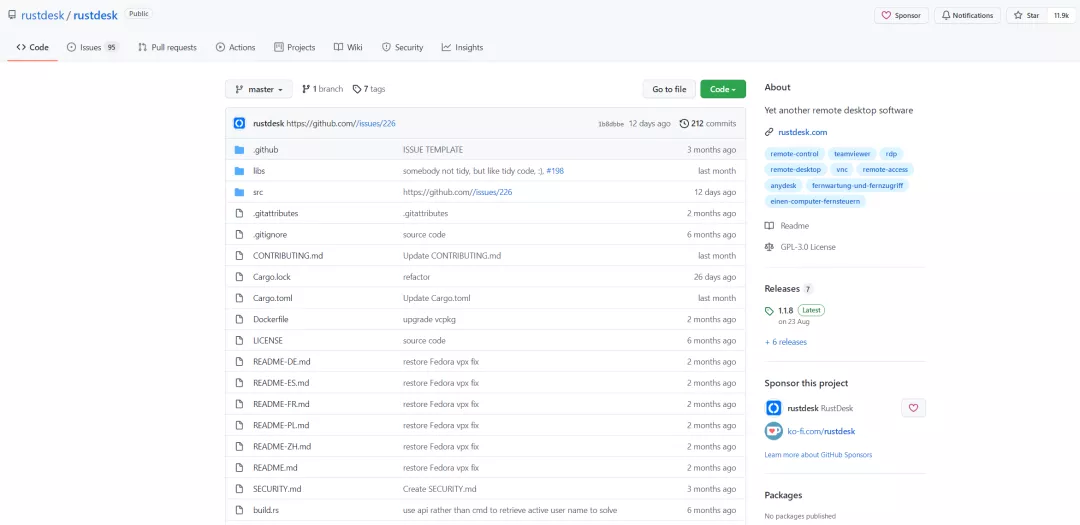Screen dimensions: 1080x525
Task: Star the rustdesk repository
Action: pos(1026,15)
